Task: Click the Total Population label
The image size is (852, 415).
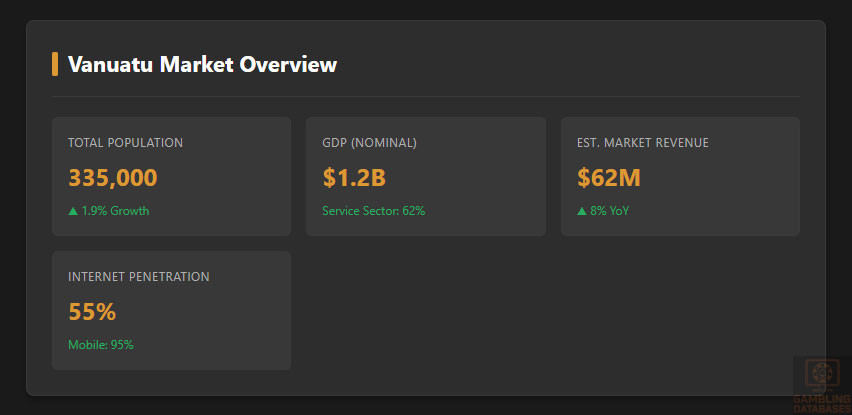Action: [125, 143]
